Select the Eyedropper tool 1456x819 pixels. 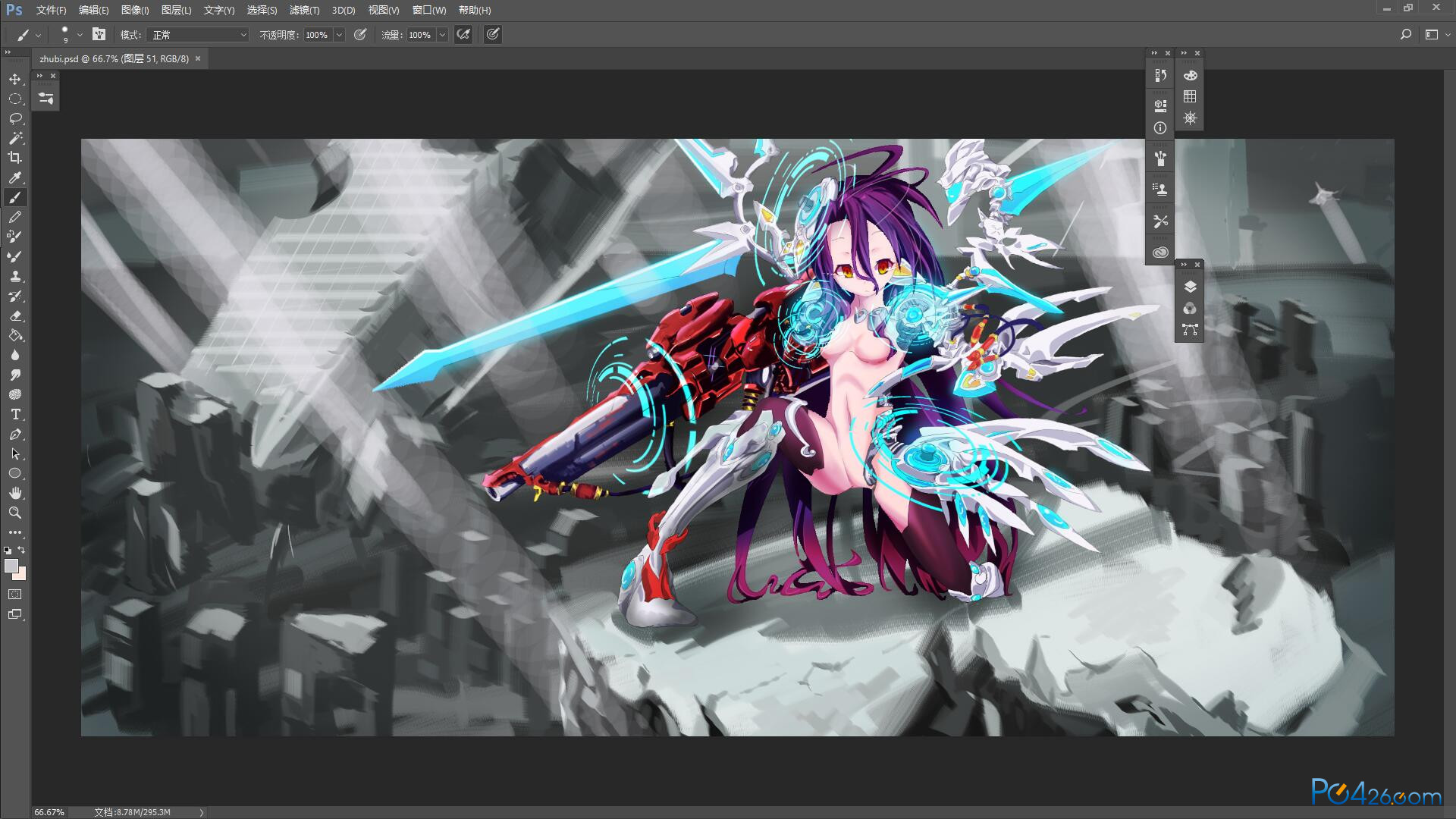coord(15,177)
